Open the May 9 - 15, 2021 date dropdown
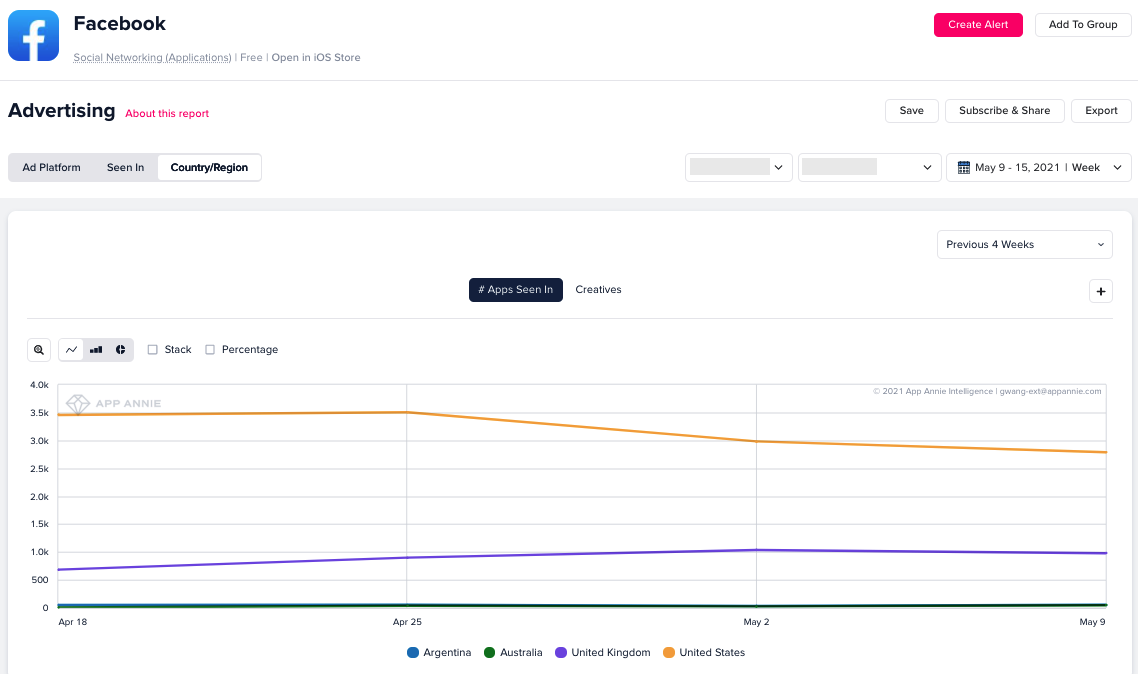Viewport: 1138px width, 674px height. 1039,168
